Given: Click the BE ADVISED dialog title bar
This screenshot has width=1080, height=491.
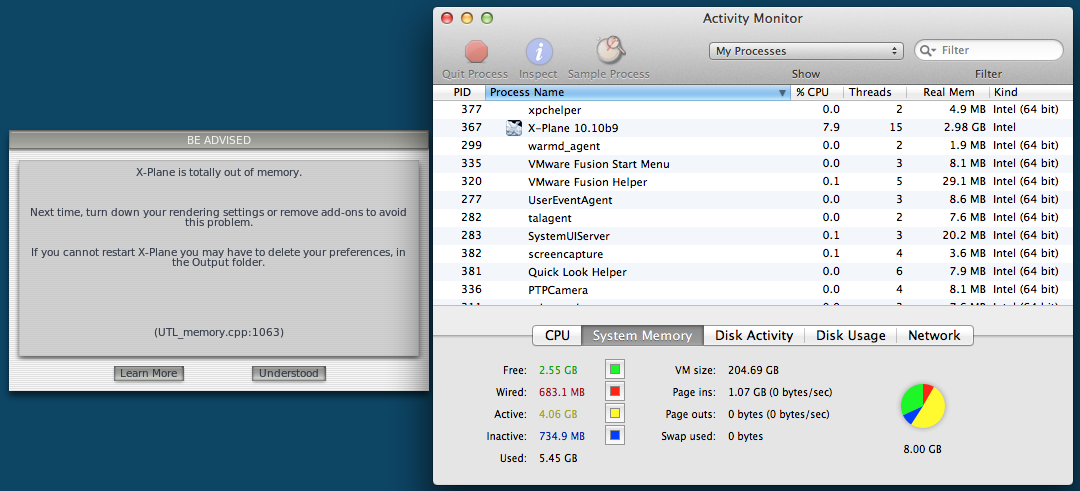Looking at the screenshot, I should point(218,140).
